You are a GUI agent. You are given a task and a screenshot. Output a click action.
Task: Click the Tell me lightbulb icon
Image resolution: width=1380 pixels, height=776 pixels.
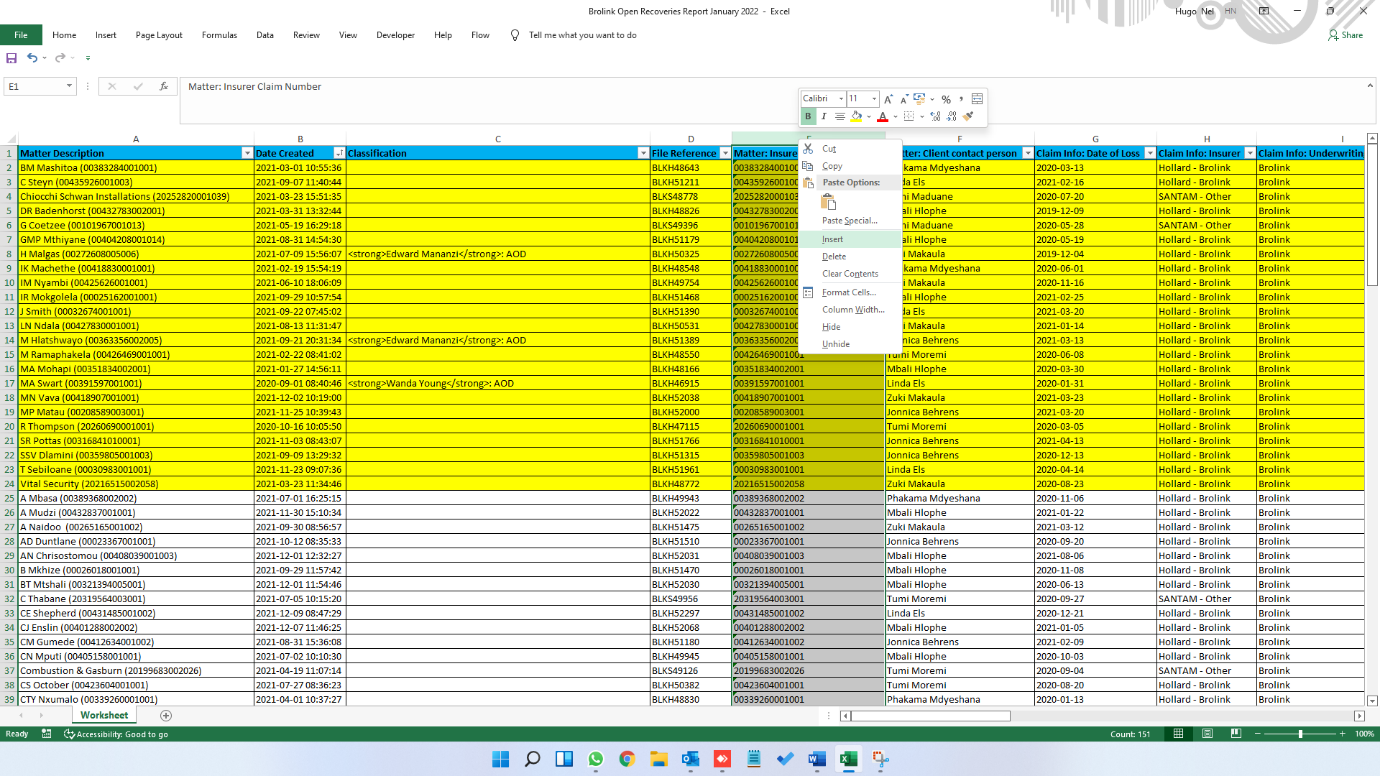pyautogui.click(x=515, y=35)
